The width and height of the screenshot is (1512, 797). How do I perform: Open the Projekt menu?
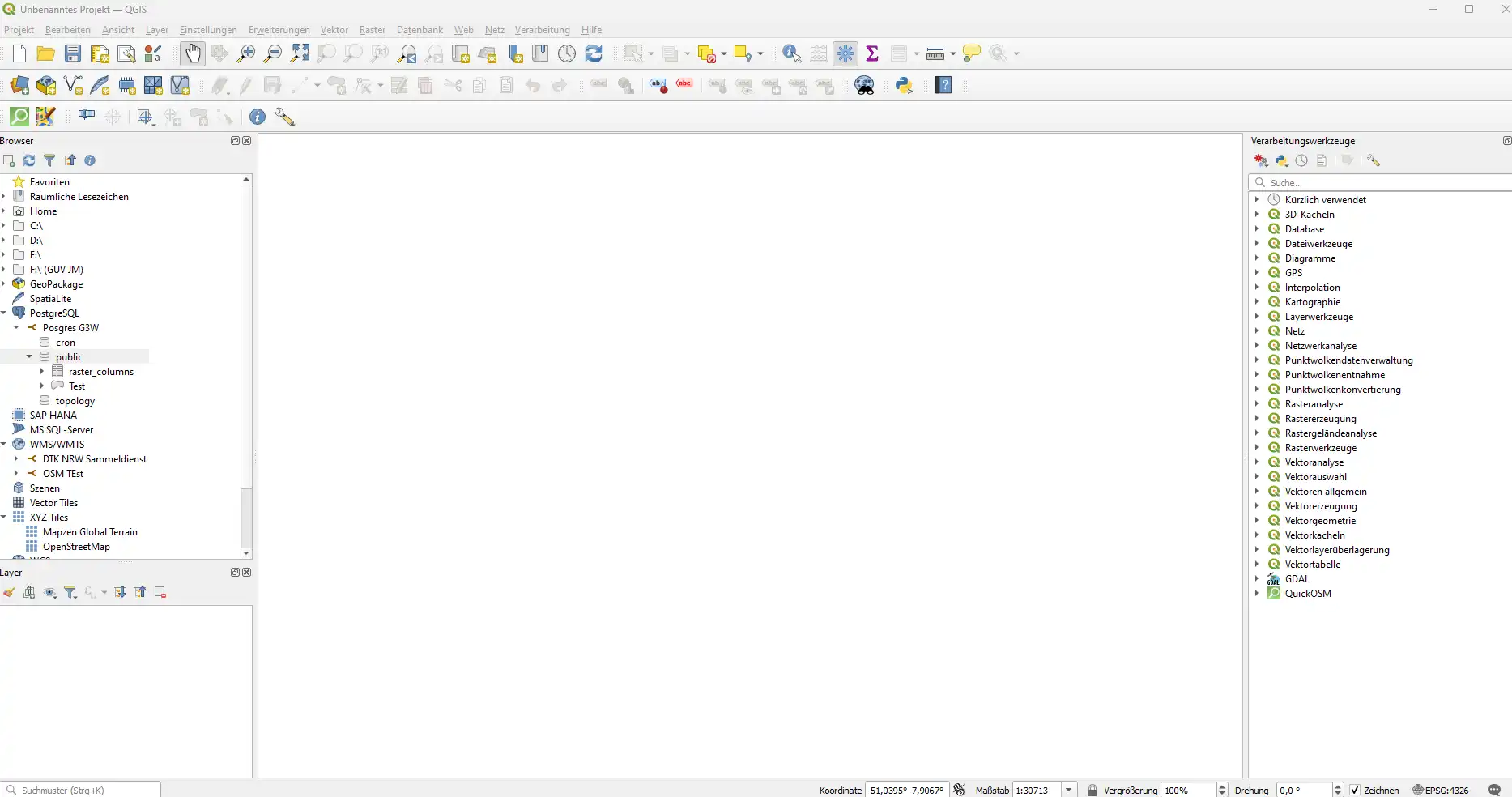pos(19,30)
